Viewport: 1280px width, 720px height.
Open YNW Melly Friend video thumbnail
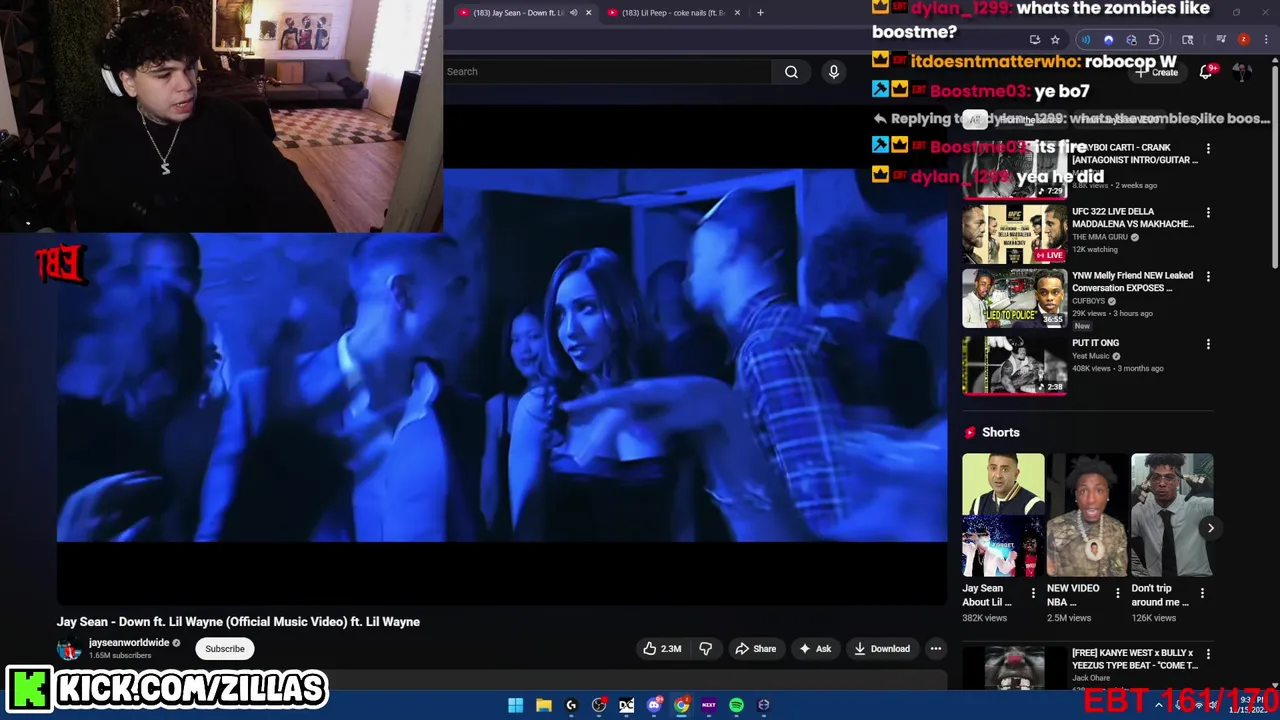[x=1015, y=298]
